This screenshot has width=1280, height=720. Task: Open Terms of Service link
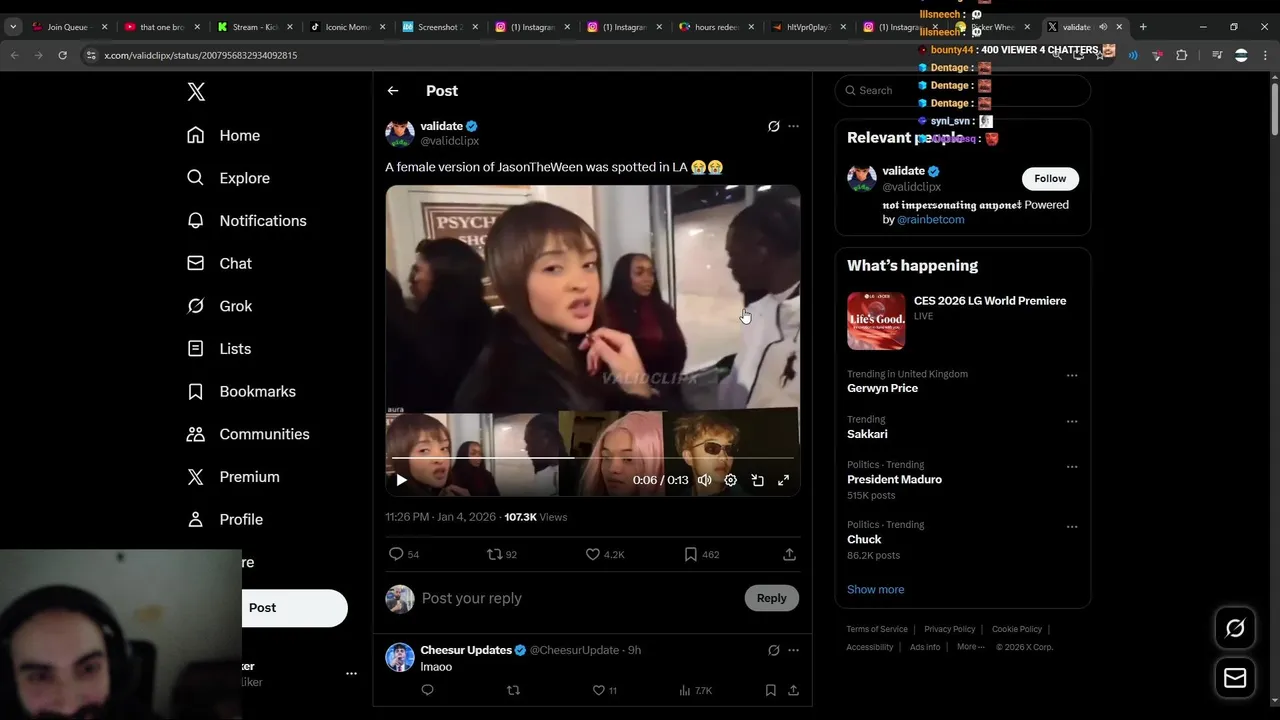tap(877, 629)
